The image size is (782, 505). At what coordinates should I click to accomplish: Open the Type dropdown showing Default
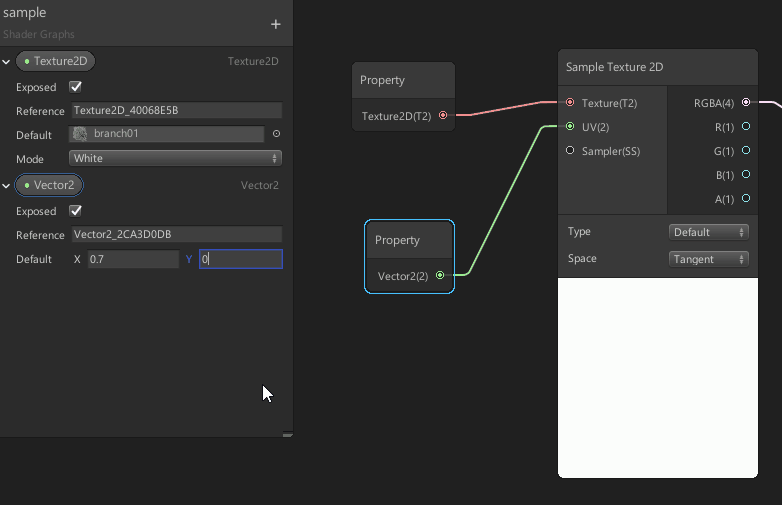pos(708,232)
